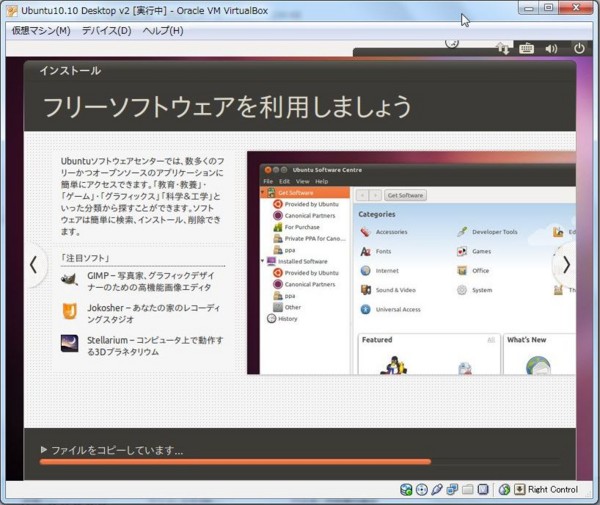The height and width of the screenshot is (505, 600).
Task: Close the VirtualBox window
Action: coord(576,8)
